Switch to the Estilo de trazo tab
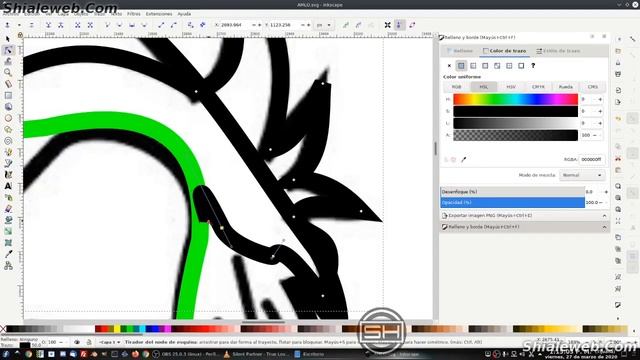The width and height of the screenshot is (640, 360). click(558, 51)
